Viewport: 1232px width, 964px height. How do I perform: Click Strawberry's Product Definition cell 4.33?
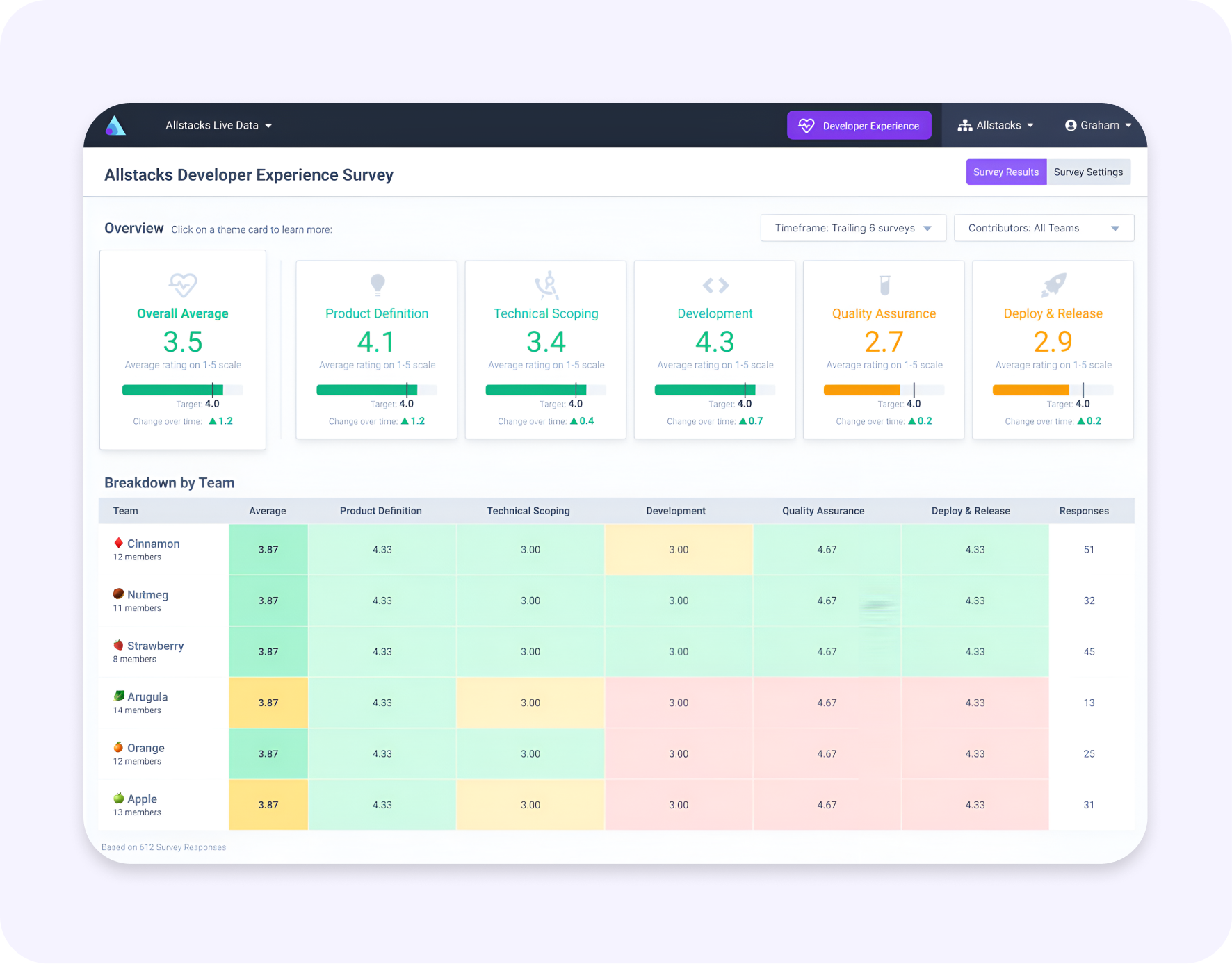coord(382,652)
